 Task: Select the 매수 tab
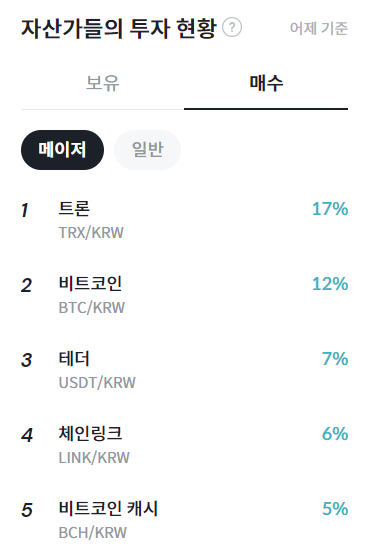point(266,83)
